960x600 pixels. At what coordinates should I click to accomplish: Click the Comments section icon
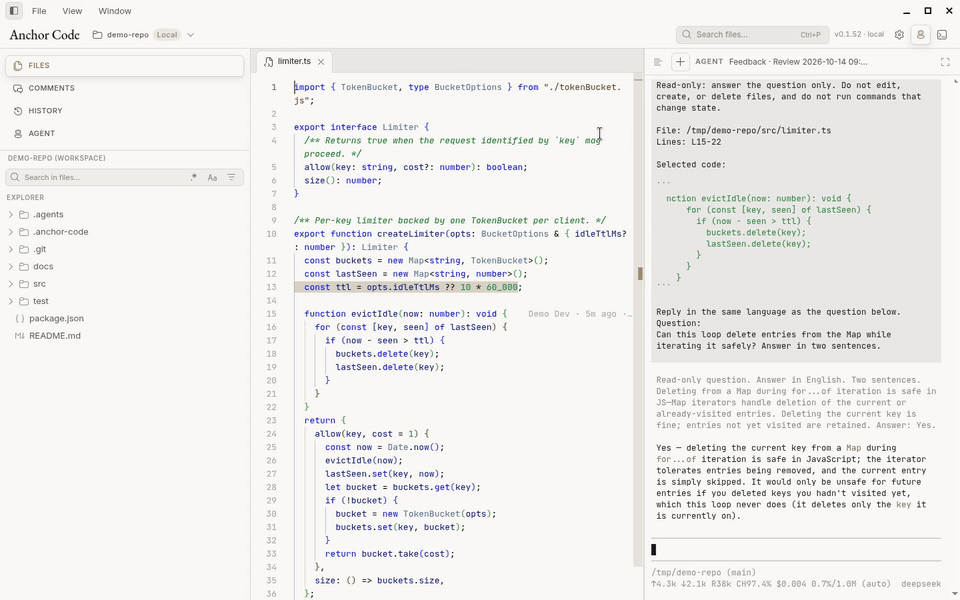(x=18, y=88)
